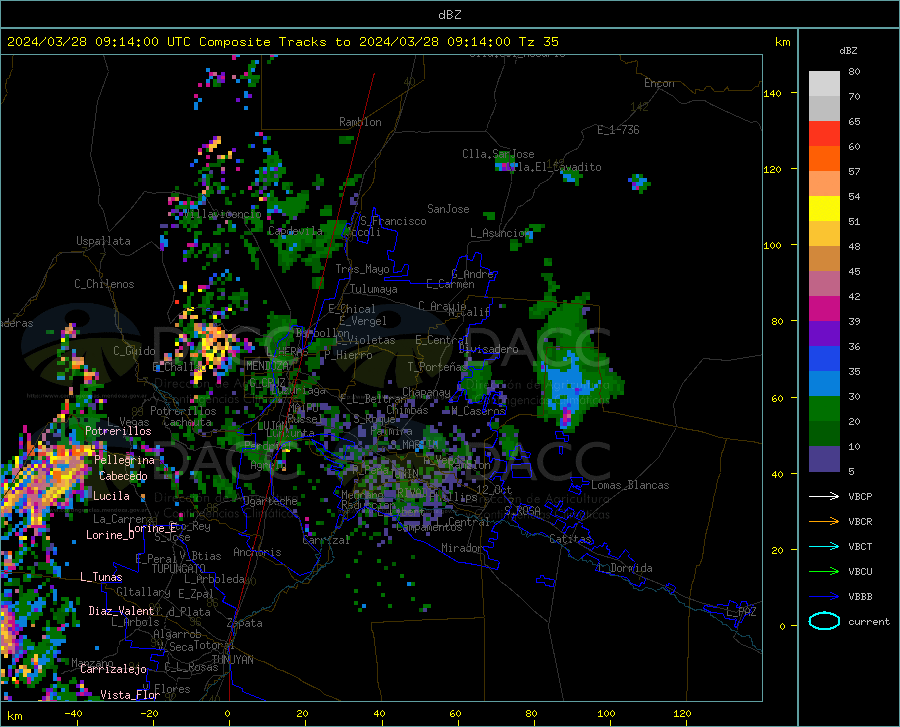Select the yellow 51 dBZ color swatch
This screenshot has height=727, width=900.
click(x=824, y=209)
